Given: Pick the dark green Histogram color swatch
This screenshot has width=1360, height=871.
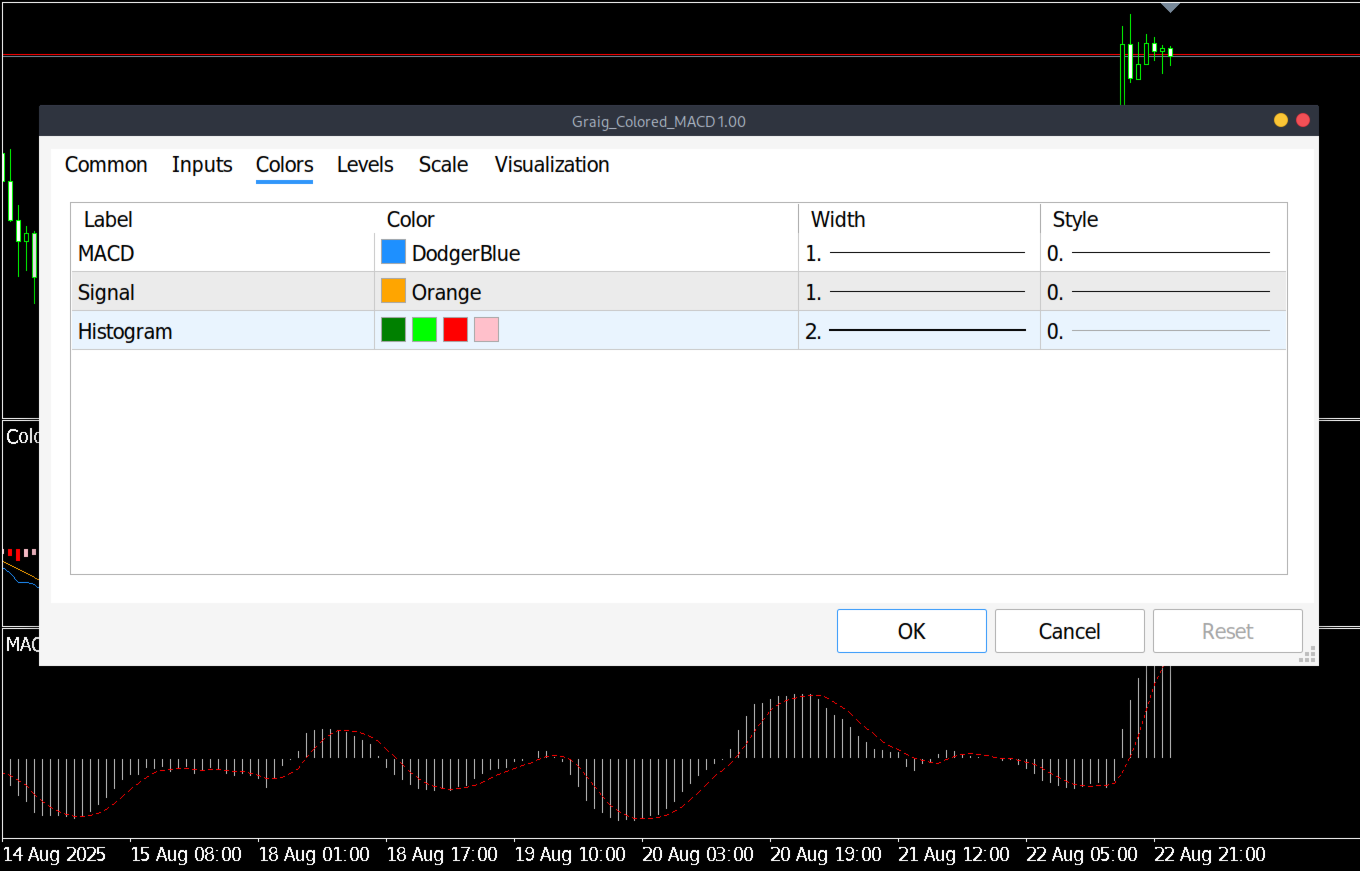Looking at the screenshot, I should point(393,330).
